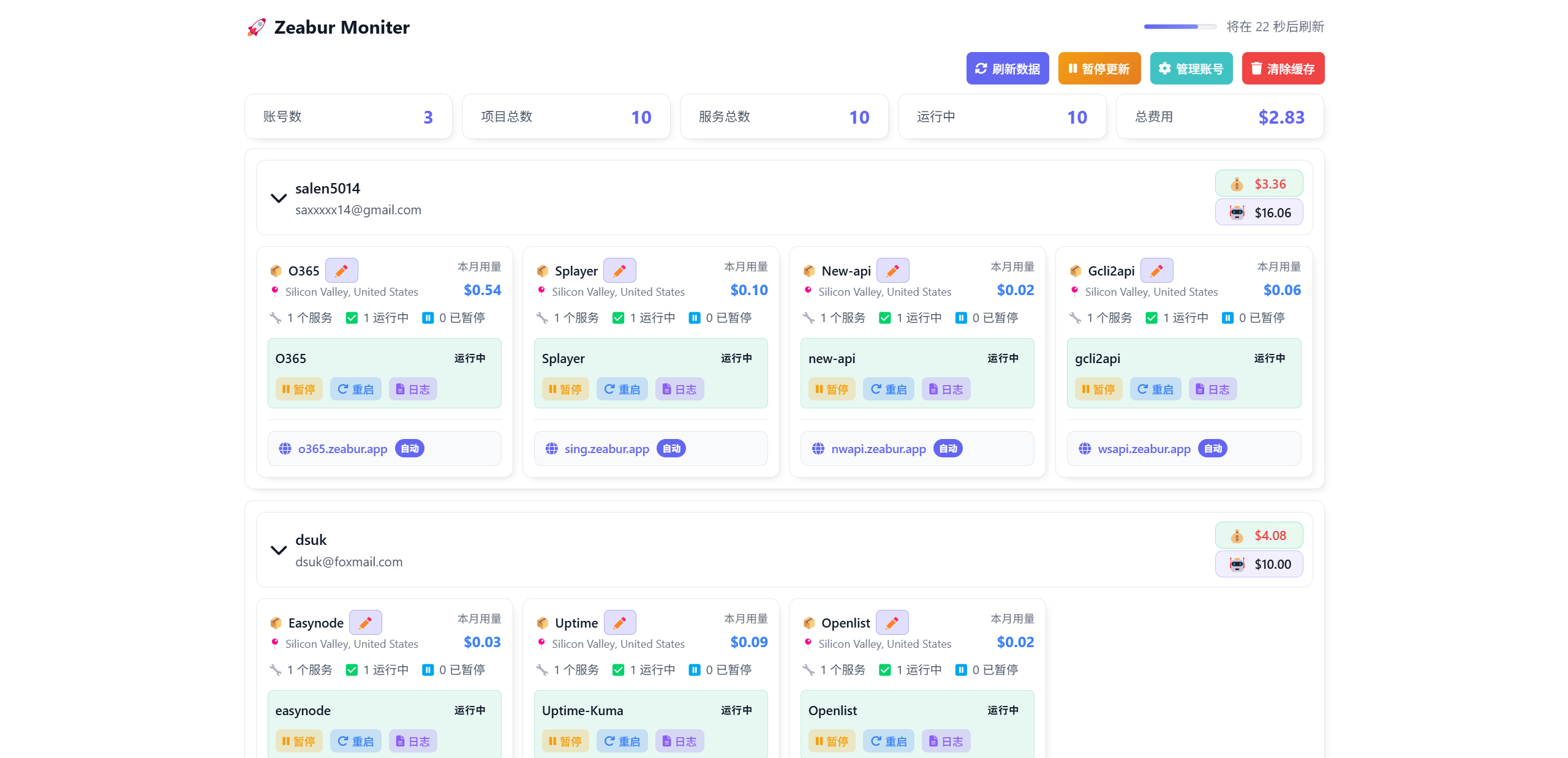Click the refresh countdown progress bar
Viewport: 1568px width, 758px height.
point(1180,27)
